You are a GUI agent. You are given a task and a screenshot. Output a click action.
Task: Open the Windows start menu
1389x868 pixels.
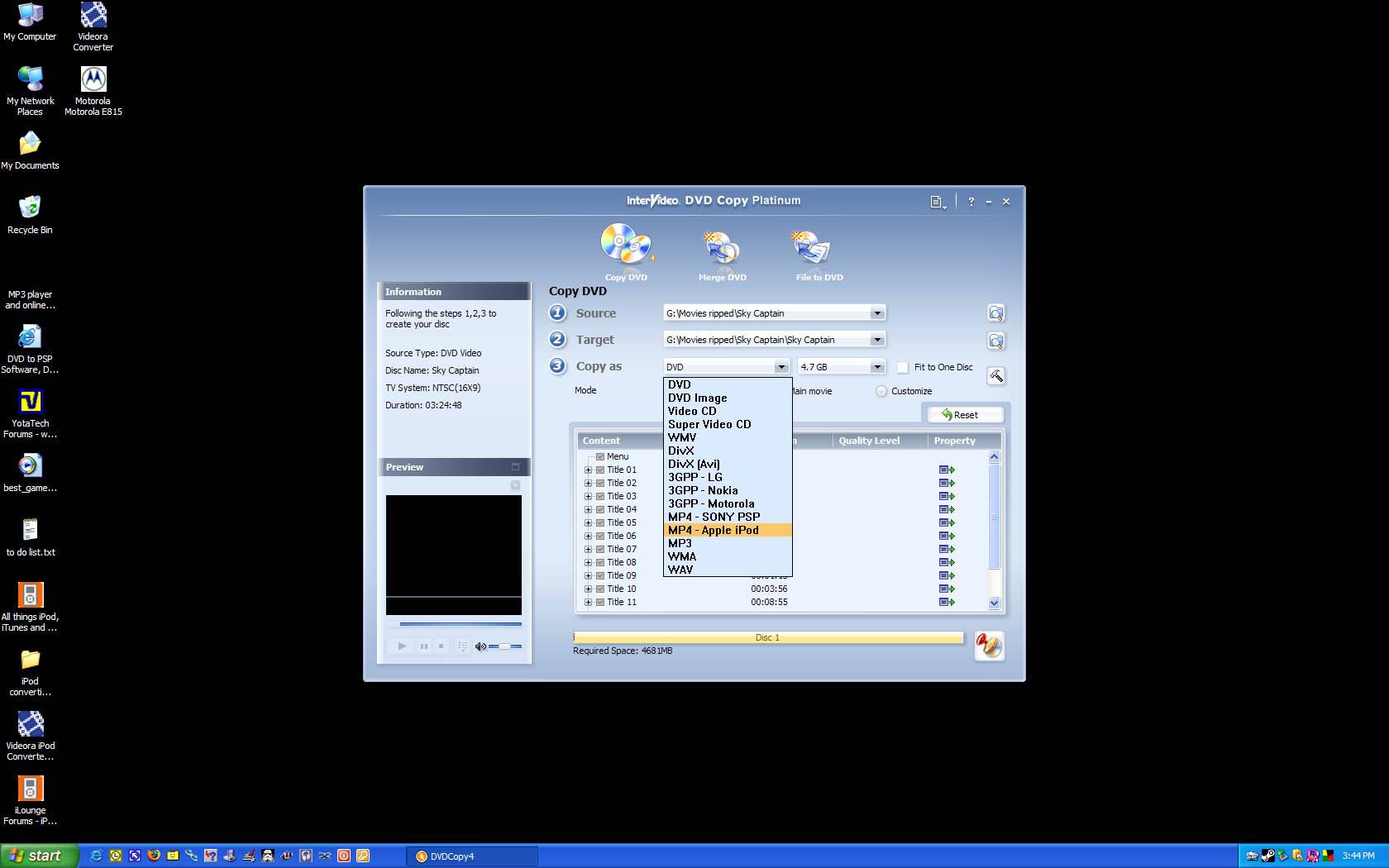tap(39, 856)
